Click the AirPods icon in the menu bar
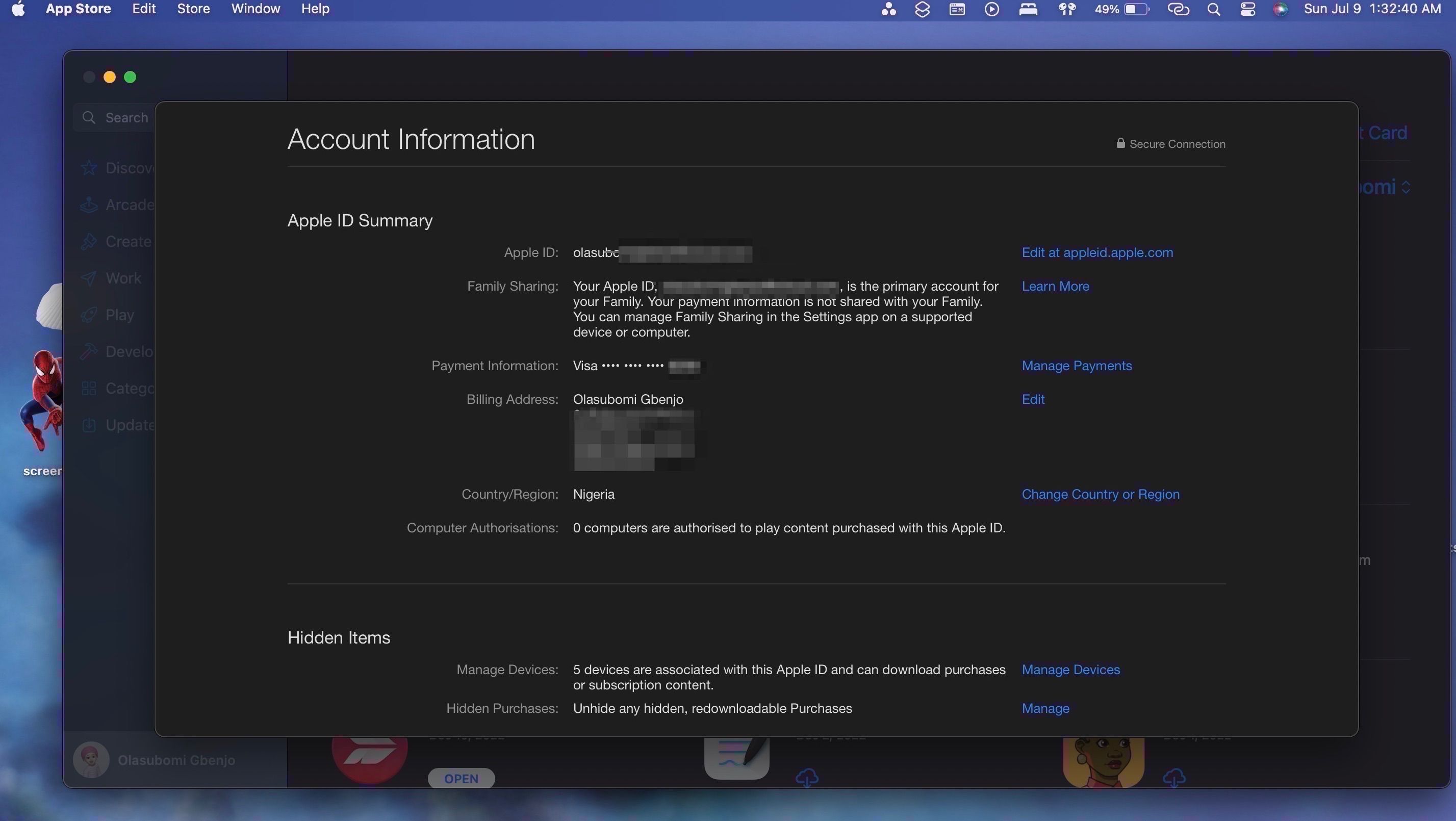Image resolution: width=1456 pixels, height=821 pixels. click(1067, 9)
